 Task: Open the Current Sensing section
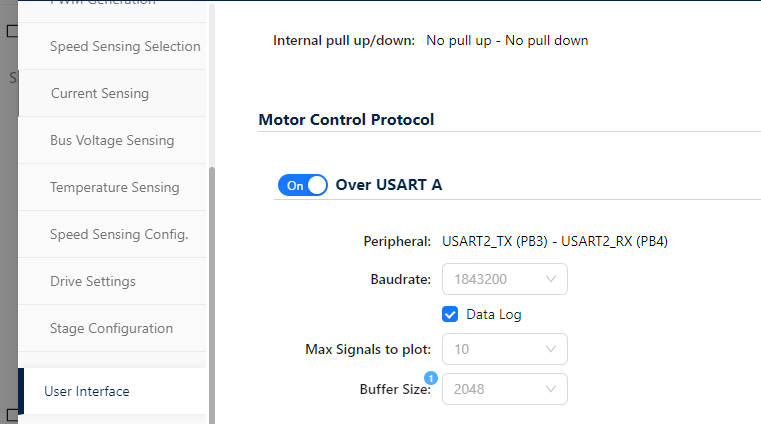[x=100, y=93]
